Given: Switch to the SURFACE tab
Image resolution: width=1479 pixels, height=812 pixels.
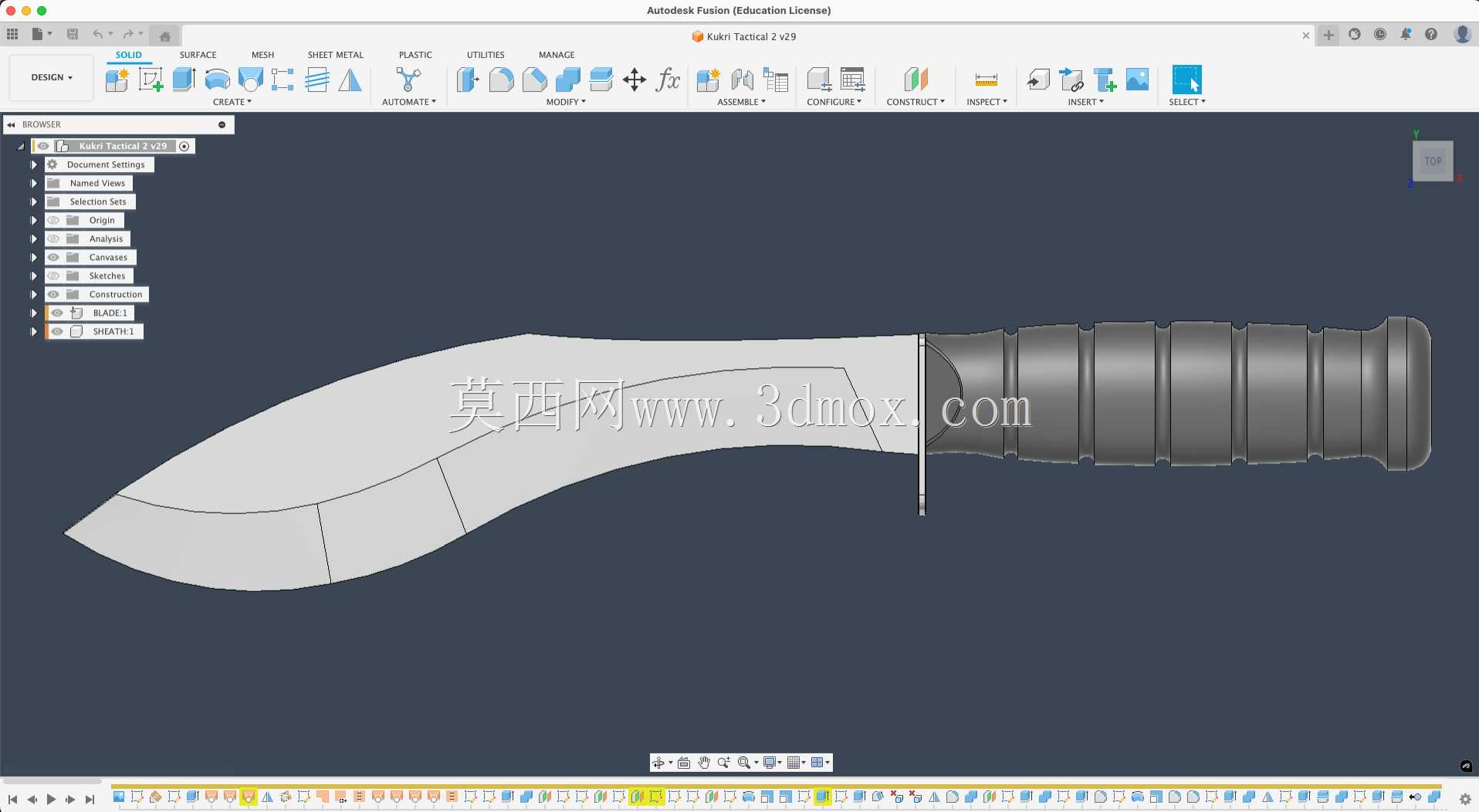Looking at the screenshot, I should click(198, 55).
